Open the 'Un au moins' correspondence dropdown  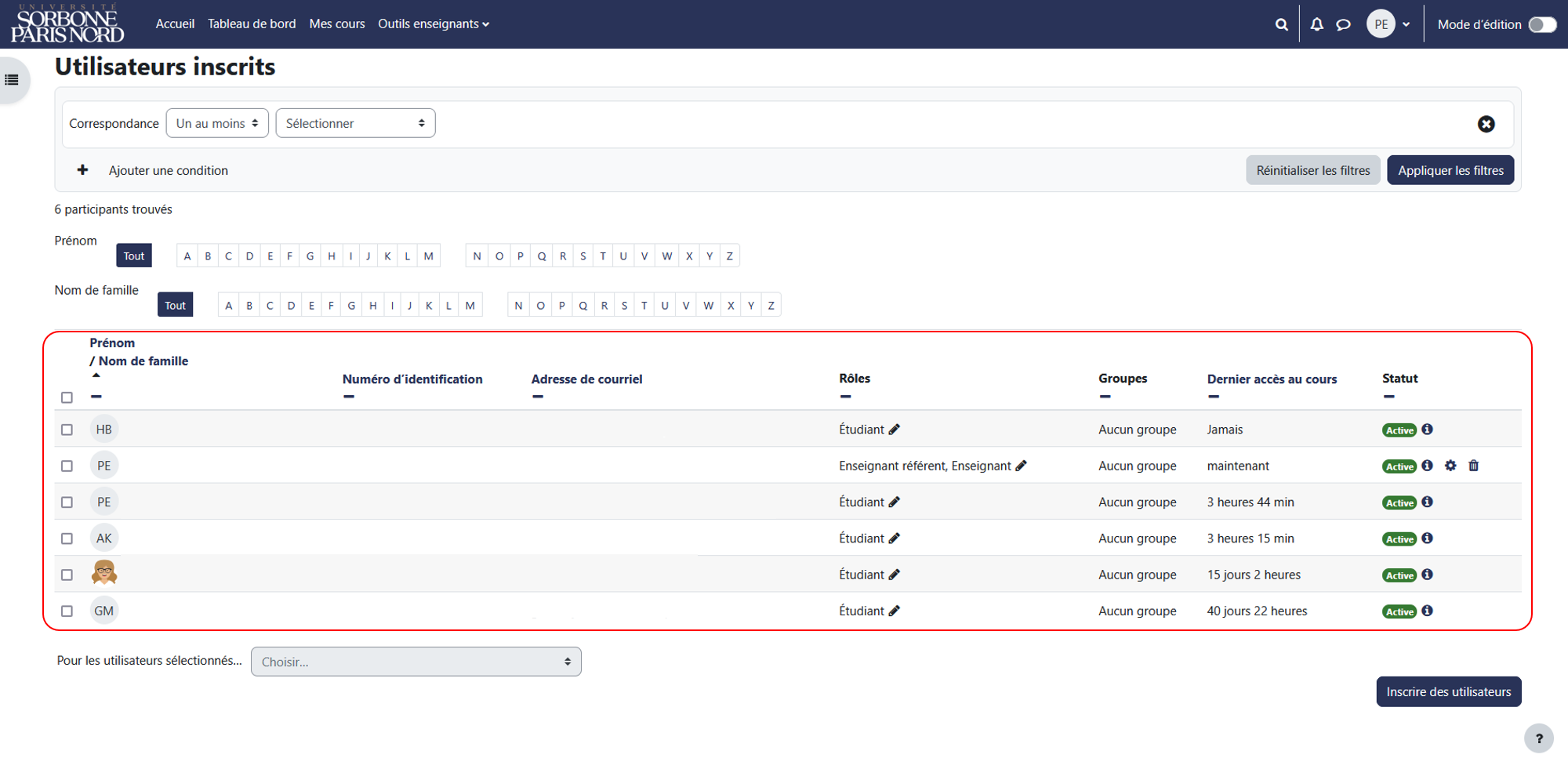tap(217, 123)
